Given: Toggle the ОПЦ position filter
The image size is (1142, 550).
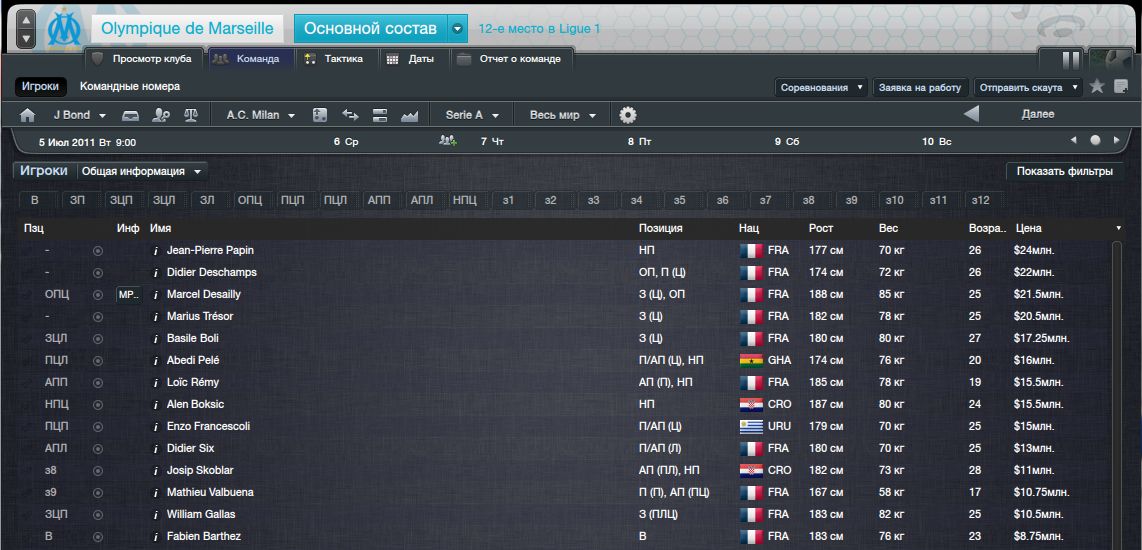Looking at the screenshot, I should pyautogui.click(x=250, y=200).
